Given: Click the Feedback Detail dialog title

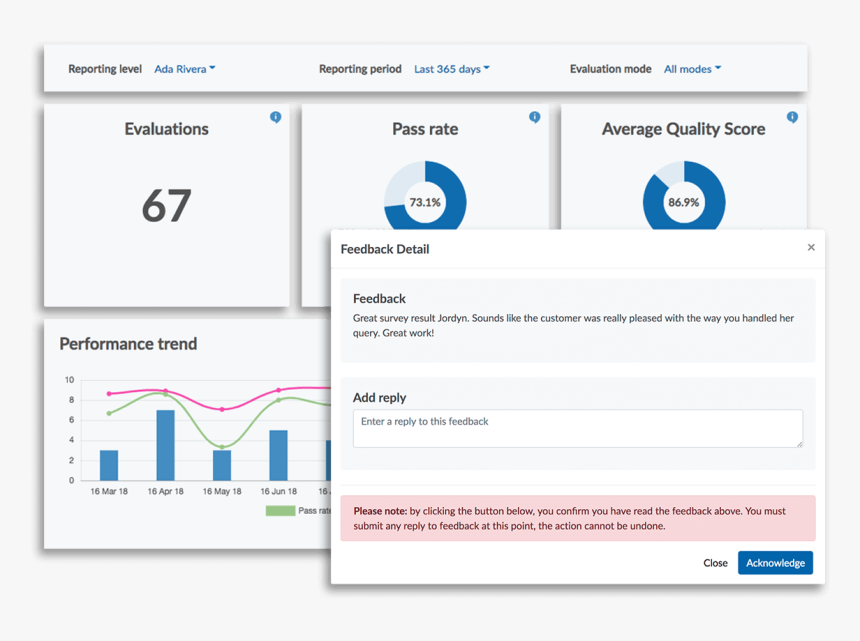Looking at the screenshot, I should click(x=385, y=249).
